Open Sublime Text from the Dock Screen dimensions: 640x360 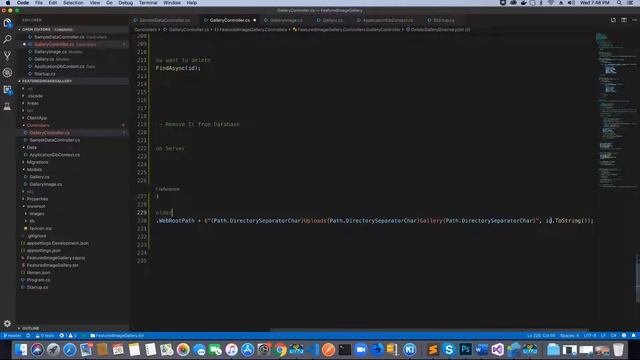[x=433, y=350]
